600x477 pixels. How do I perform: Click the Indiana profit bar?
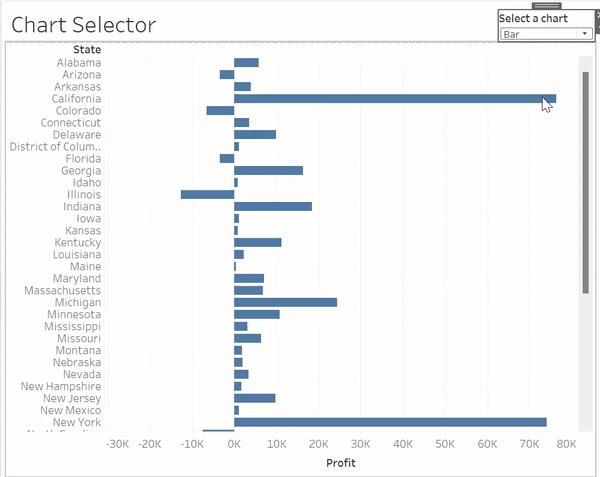pyautogui.click(x=272, y=206)
